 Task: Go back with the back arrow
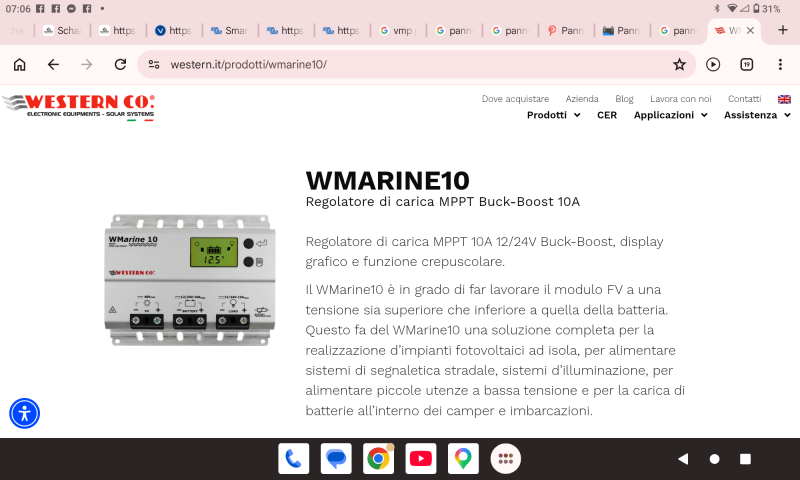point(53,65)
